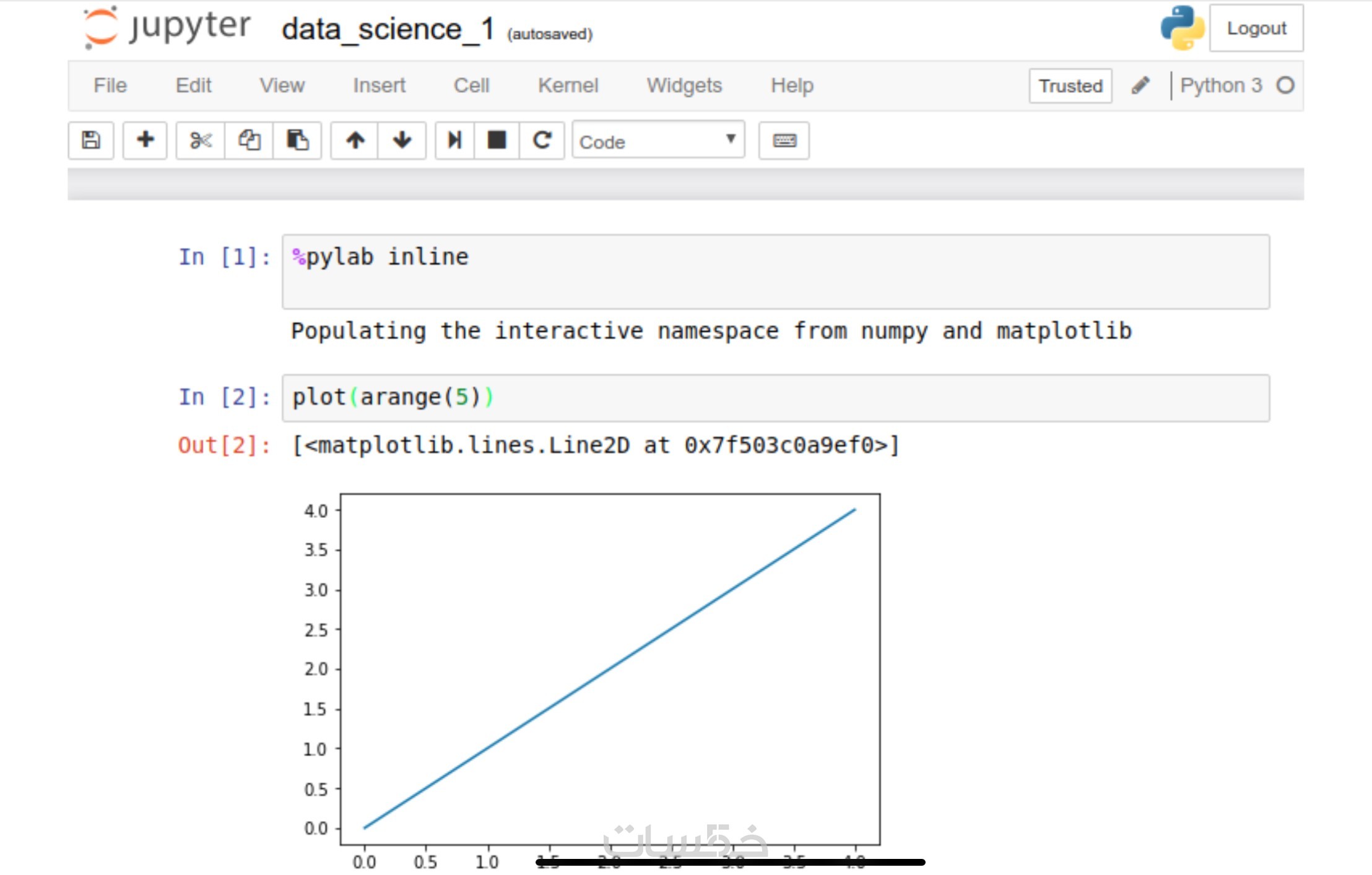Image resolution: width=1372 pixels, height=875 pixels.
Task: Copy selected cells icon
Action: tap(249, 140)
